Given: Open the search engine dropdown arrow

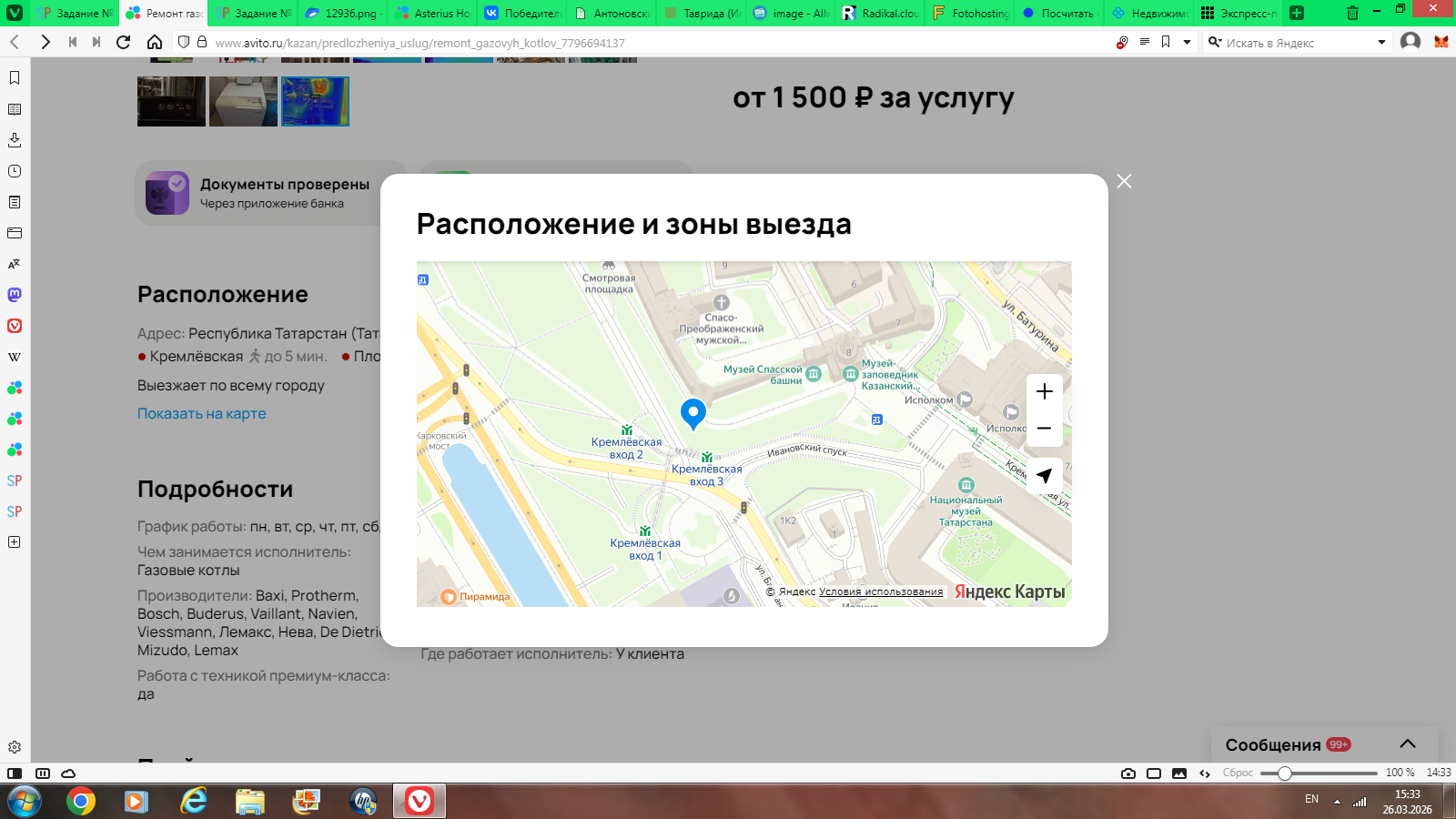Looking at the screenshot, I should (1381, 42).
